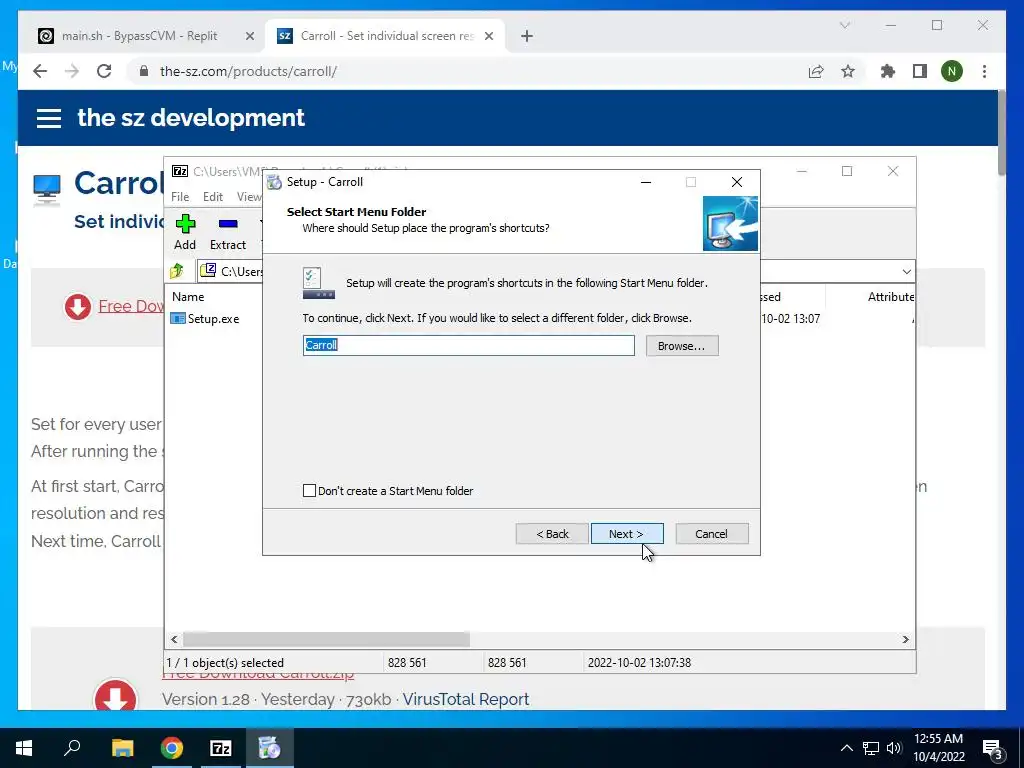1024x768 pixels.
Task: Toggle Chrome side panel icon
Action: 920,71
